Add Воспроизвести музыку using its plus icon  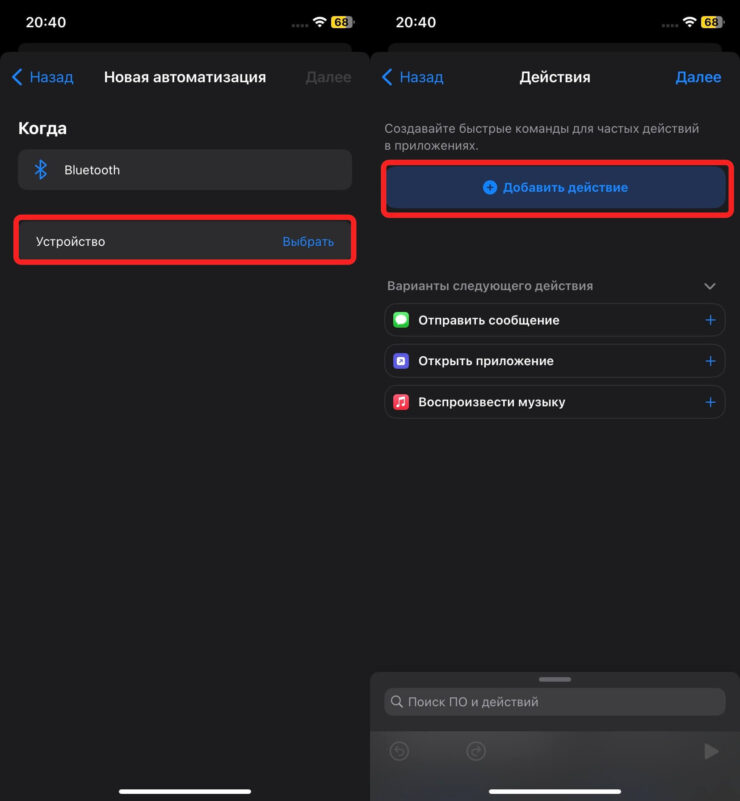710,402
